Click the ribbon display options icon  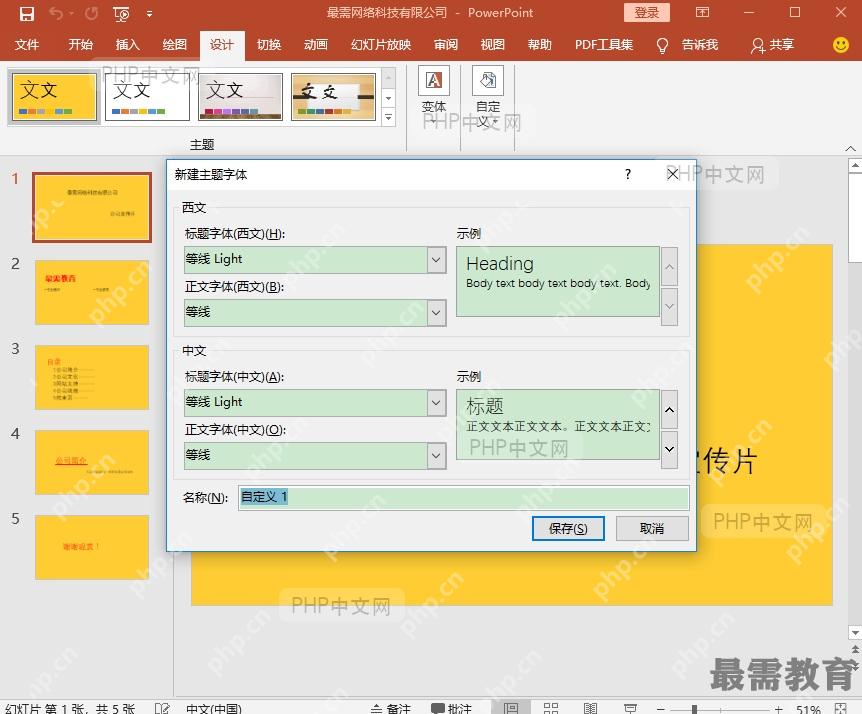(703, 13)
